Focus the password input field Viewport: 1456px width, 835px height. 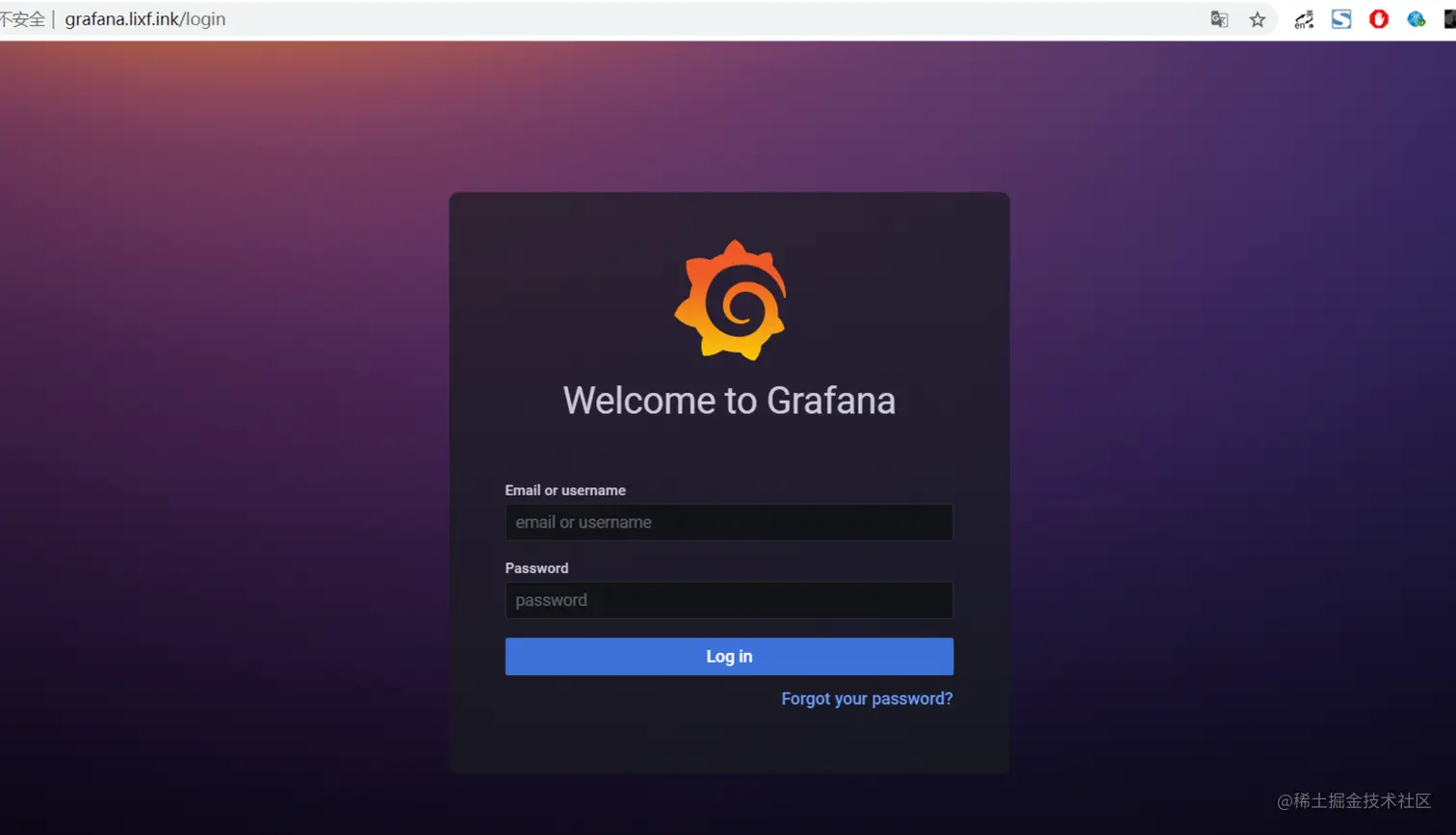[729, 600]
